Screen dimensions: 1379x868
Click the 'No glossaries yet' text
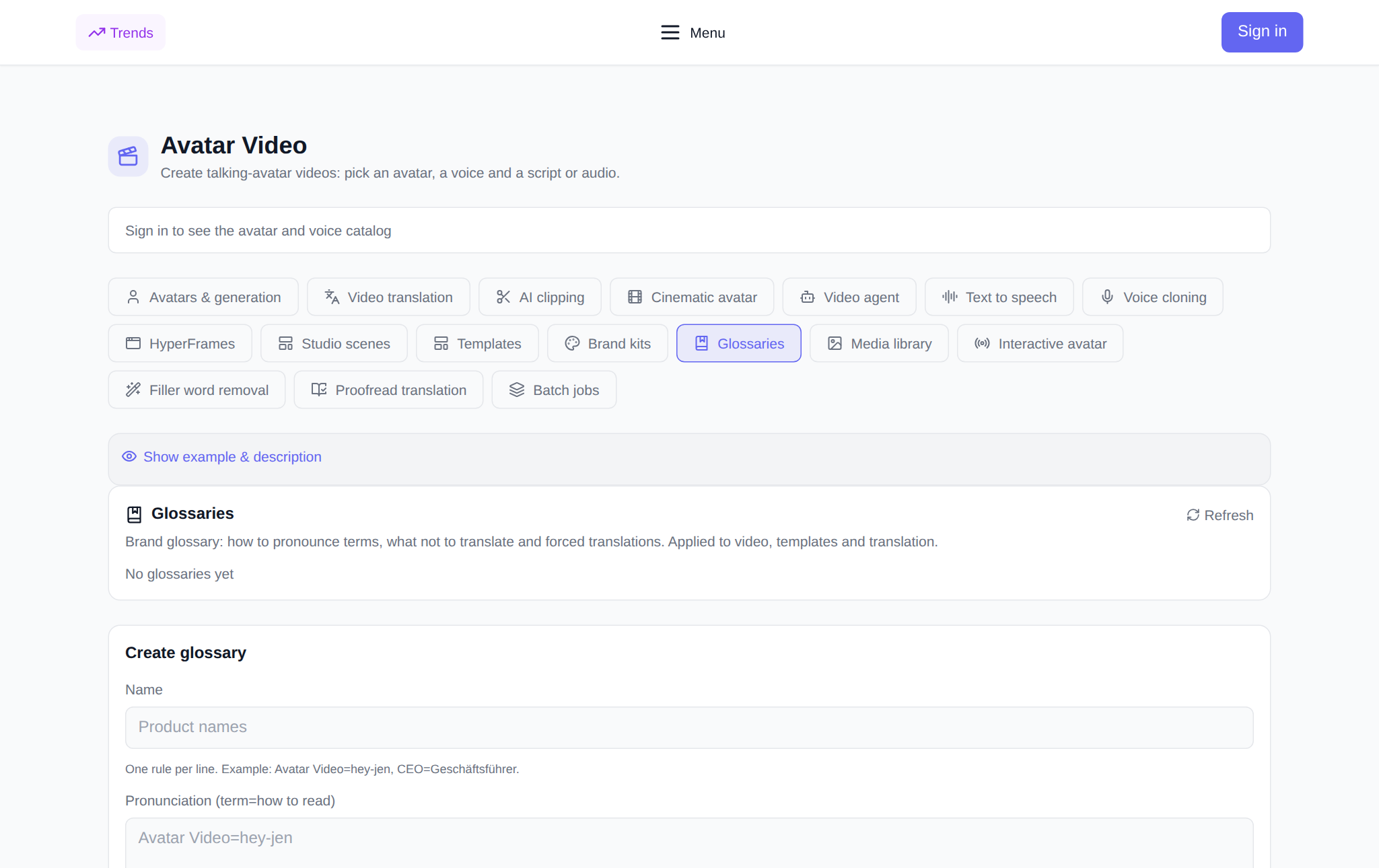pos(180,574)
